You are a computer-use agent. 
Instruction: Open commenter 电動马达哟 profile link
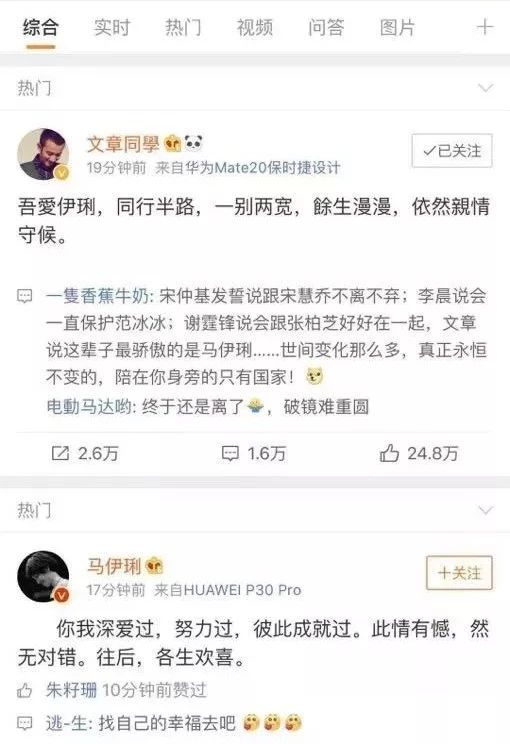[x=89, y=407]
